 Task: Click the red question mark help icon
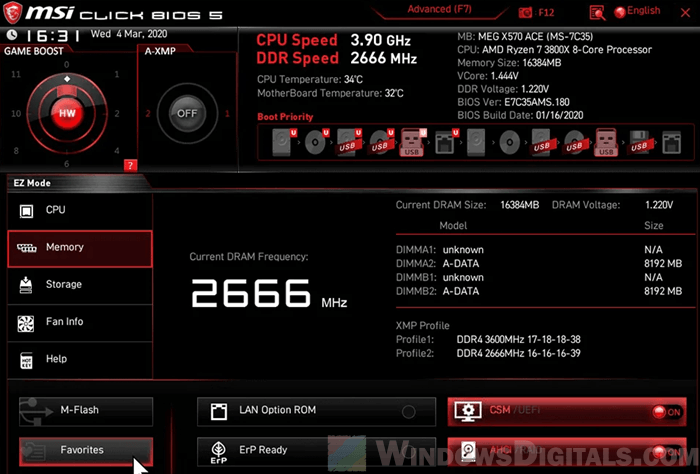(130, 166)
